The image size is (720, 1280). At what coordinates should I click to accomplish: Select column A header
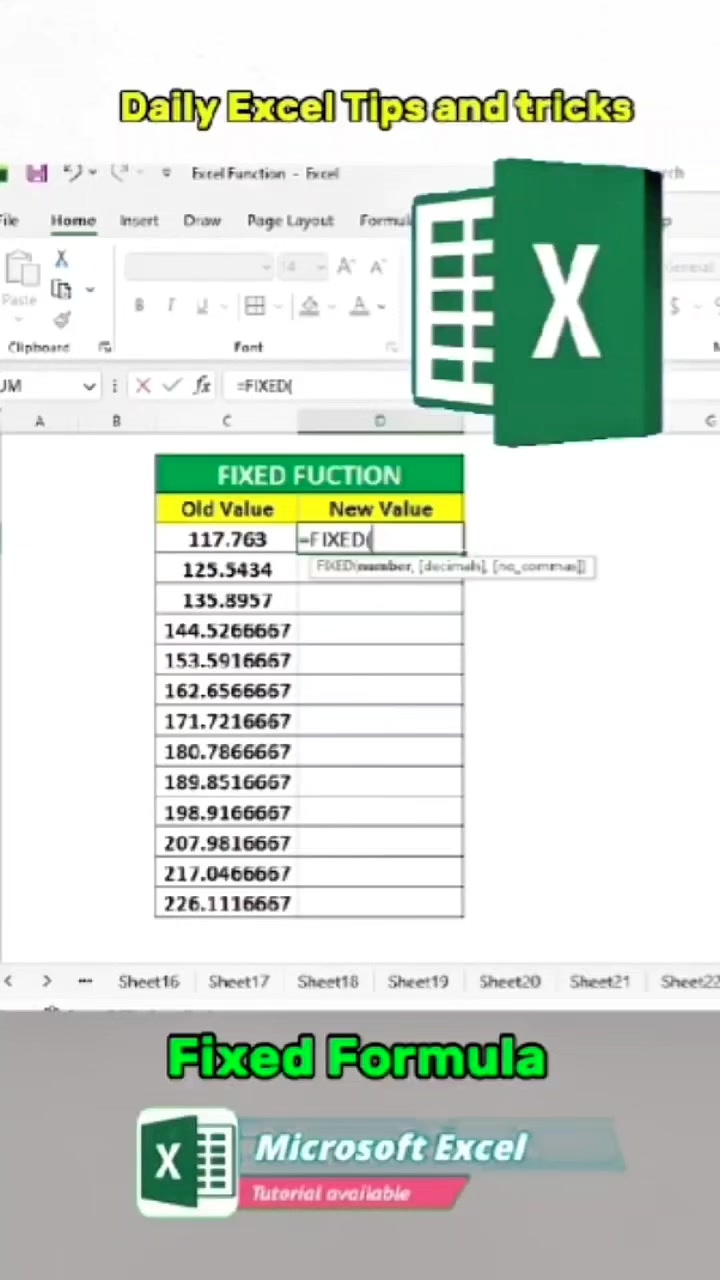click(x=40, y=421)
